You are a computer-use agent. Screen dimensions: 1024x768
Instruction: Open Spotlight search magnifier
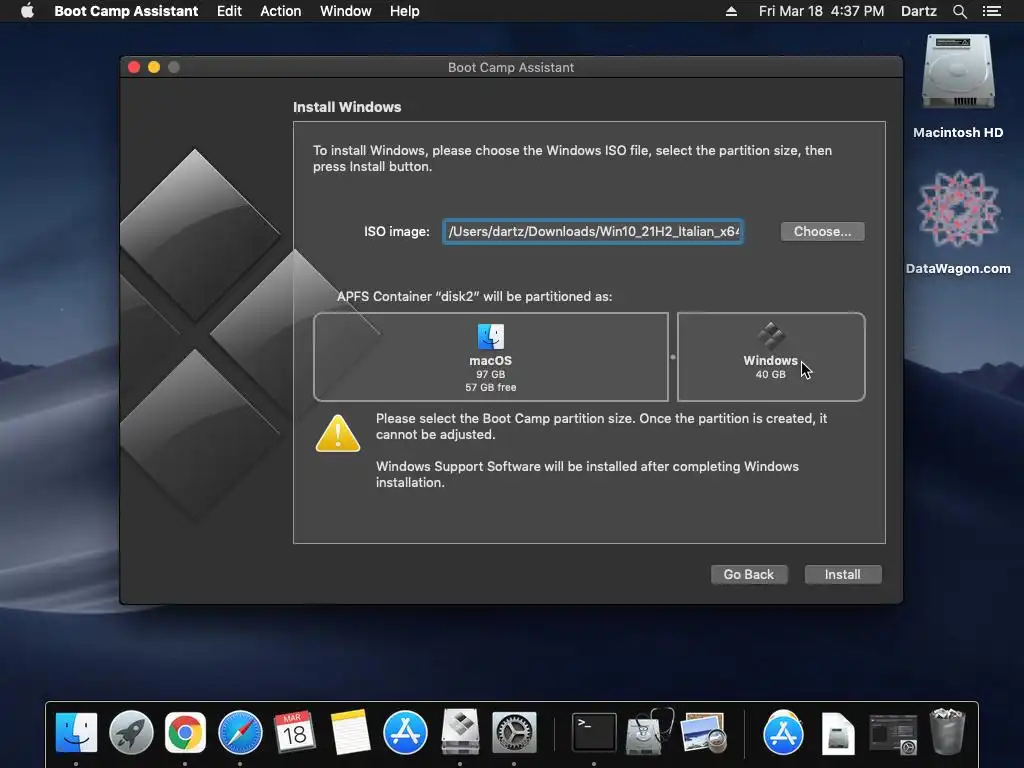click(959, 11)
